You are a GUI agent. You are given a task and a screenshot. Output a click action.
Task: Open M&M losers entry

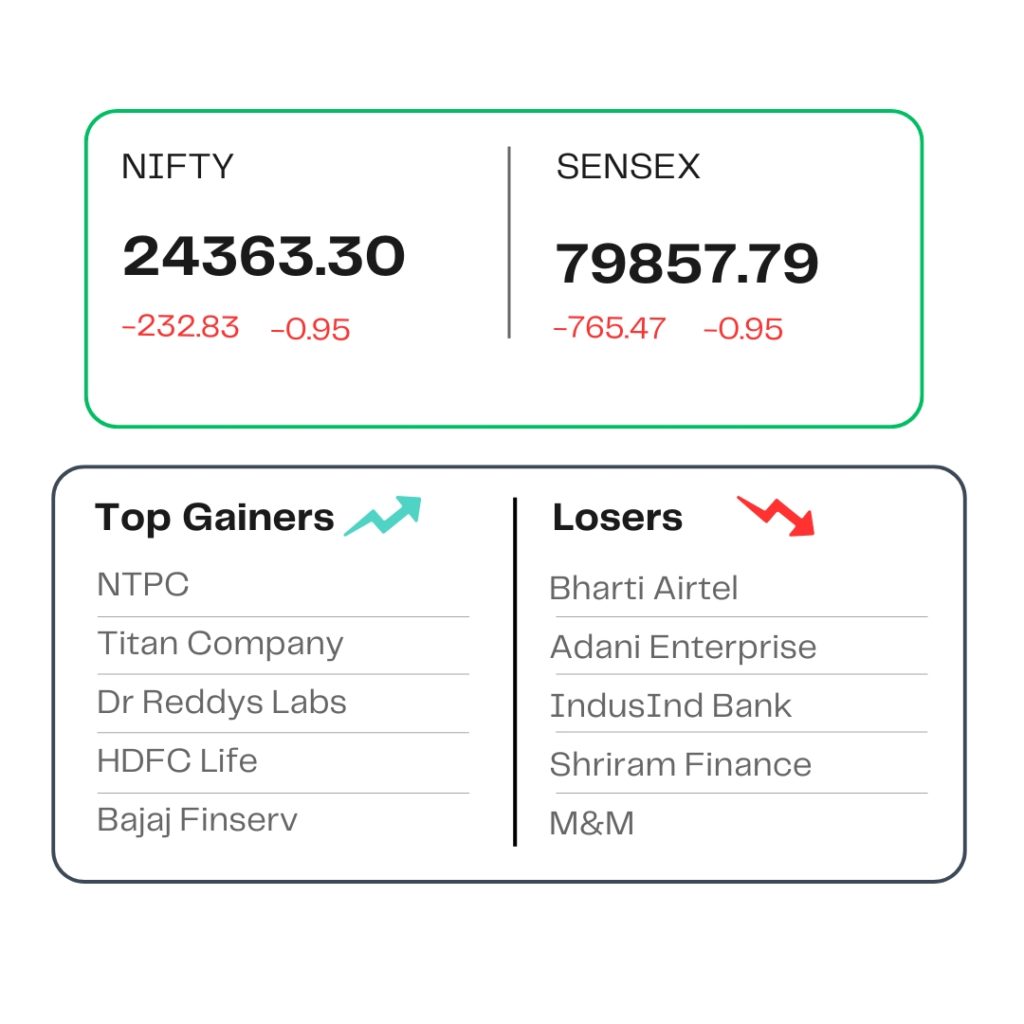click(592, 823)
